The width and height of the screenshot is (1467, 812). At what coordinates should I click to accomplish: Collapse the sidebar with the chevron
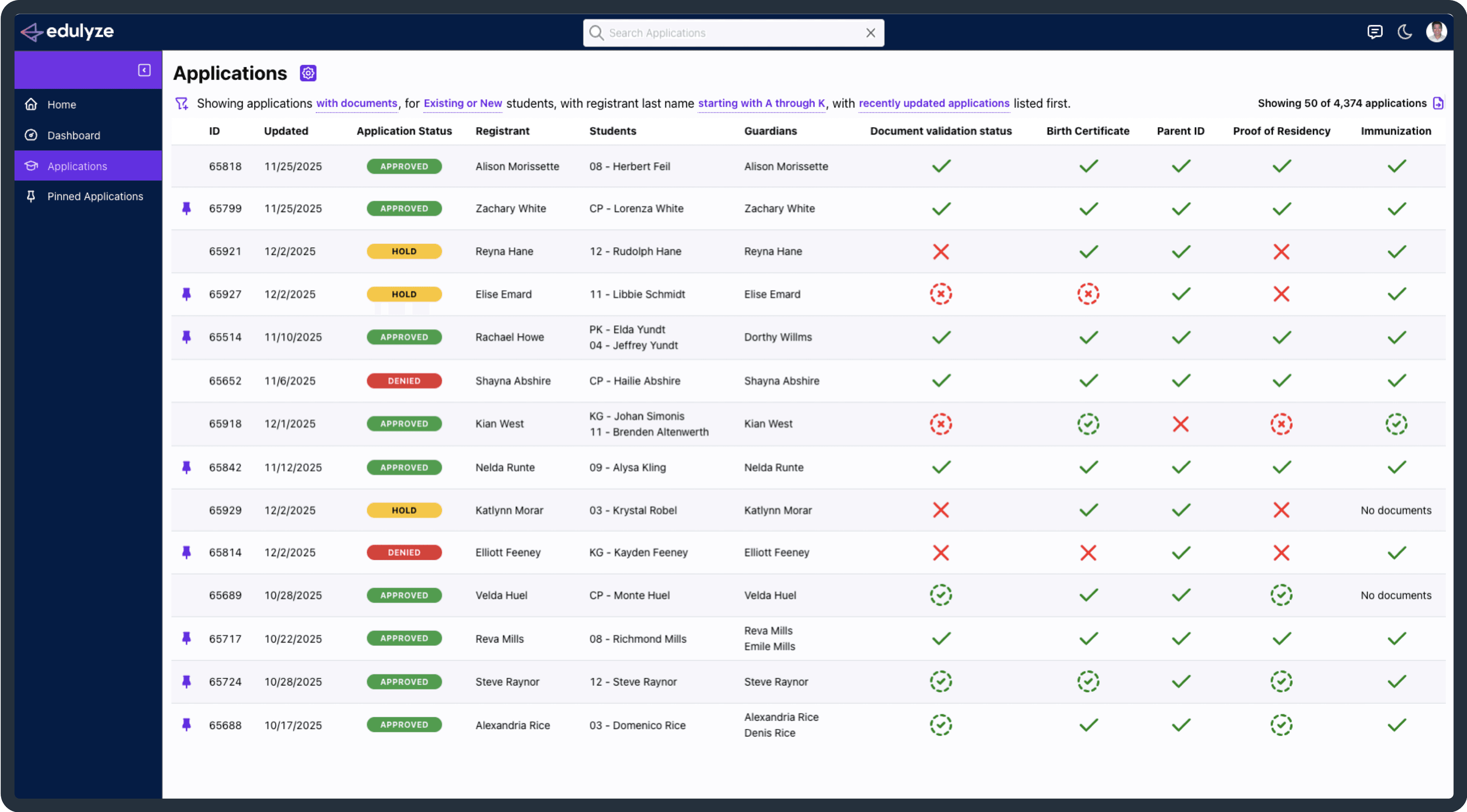point(144,69)
